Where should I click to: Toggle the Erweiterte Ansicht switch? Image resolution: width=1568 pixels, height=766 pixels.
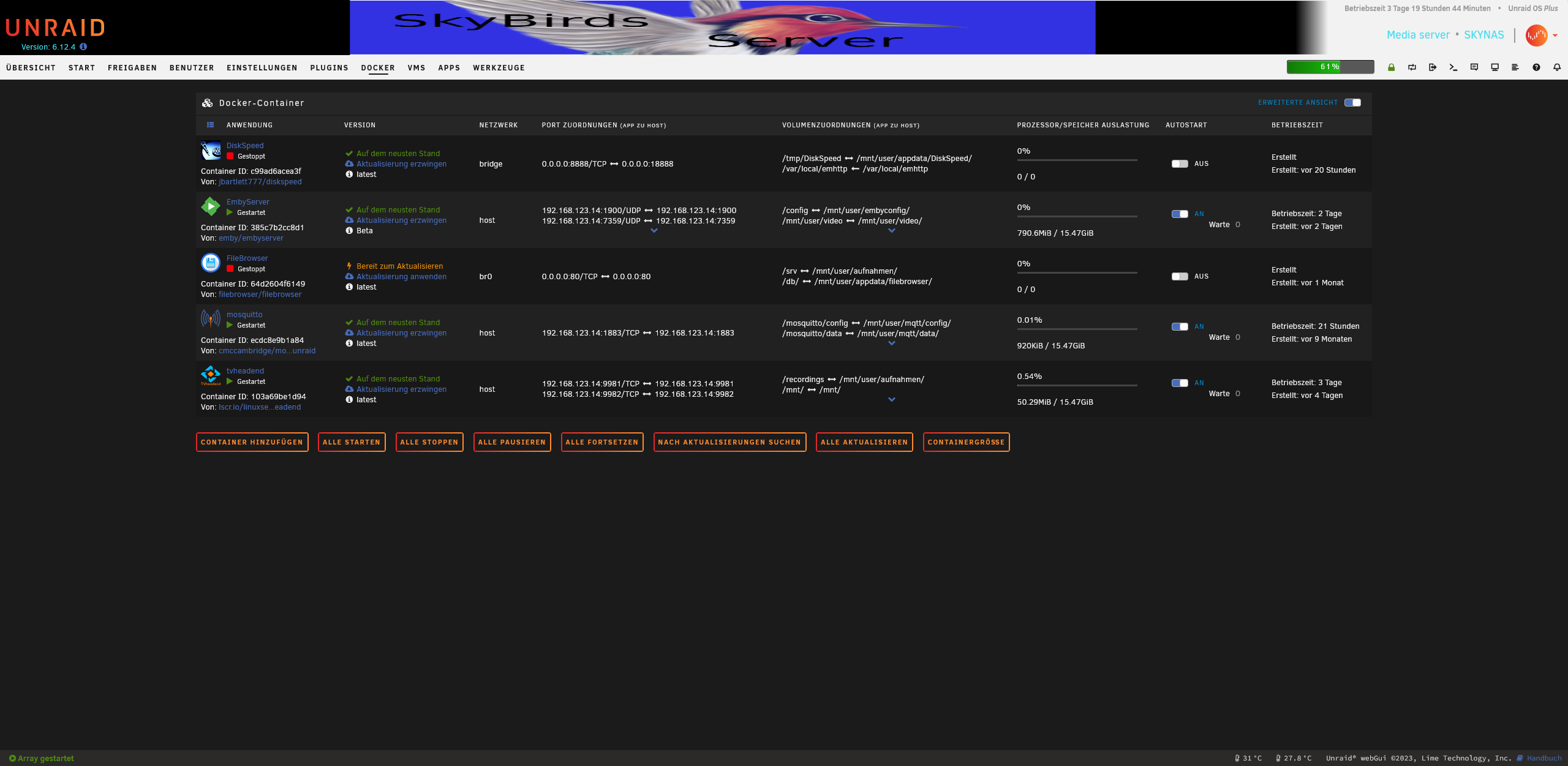pyautogui.click(x=1352, y=103)
